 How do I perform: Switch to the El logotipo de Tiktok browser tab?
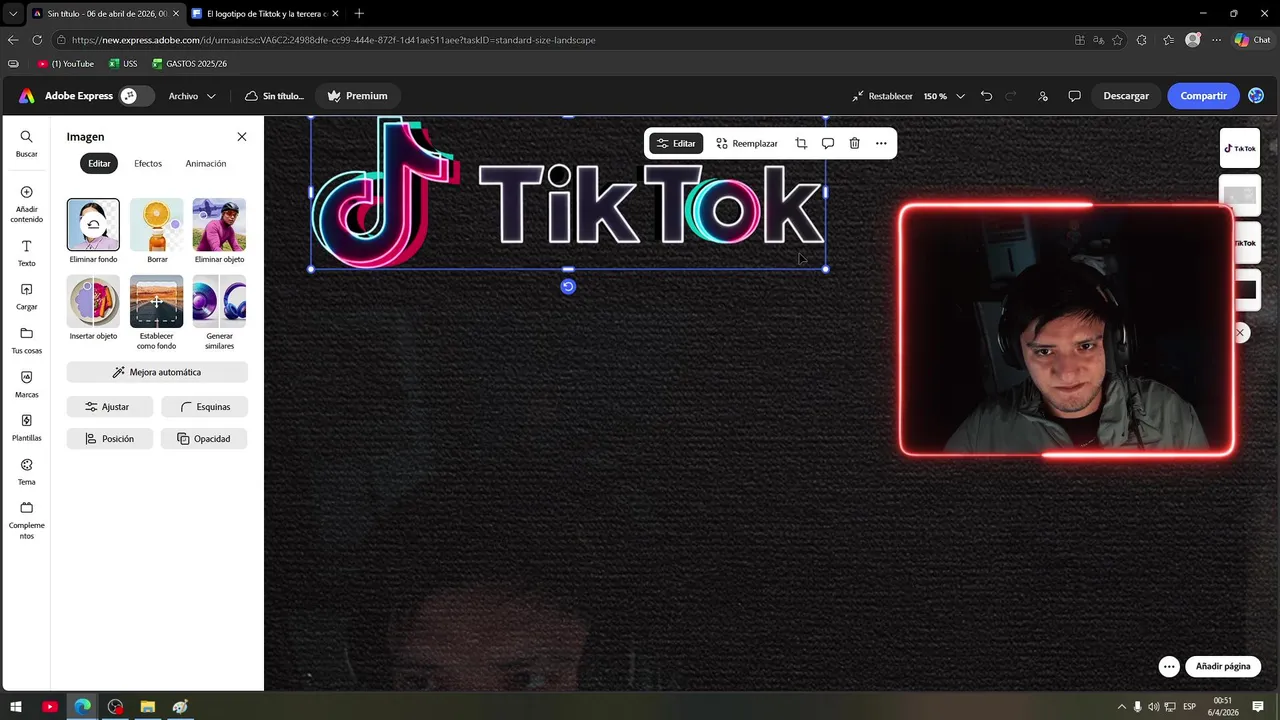click(266, 13)
